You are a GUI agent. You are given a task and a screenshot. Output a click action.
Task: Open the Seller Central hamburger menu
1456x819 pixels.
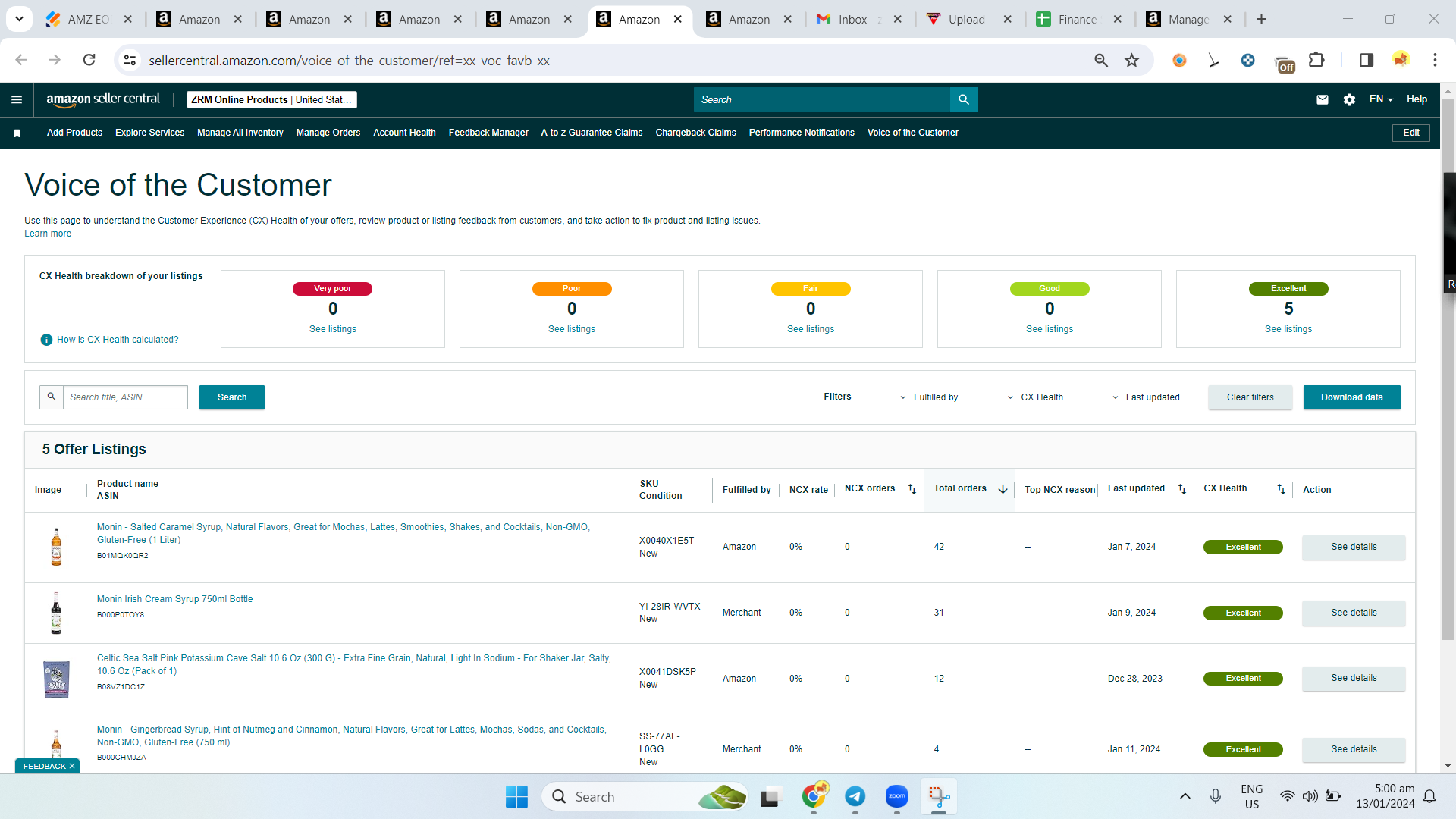(x=17, y=99)
